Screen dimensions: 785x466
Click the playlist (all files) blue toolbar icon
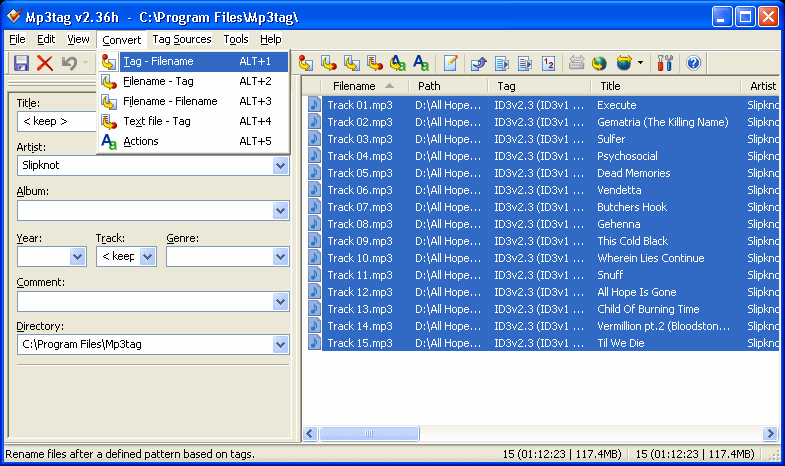pos(502,63)
